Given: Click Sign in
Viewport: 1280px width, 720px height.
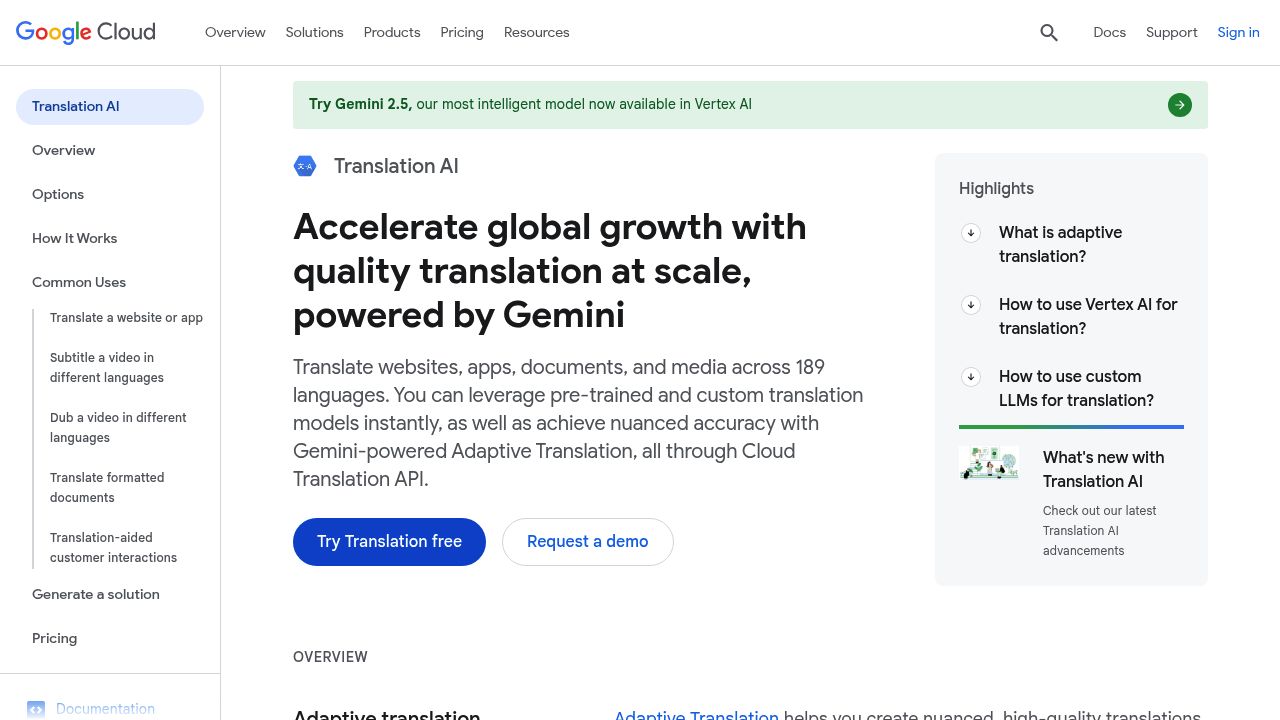Looking at the screenshot, I should 1238,32.
